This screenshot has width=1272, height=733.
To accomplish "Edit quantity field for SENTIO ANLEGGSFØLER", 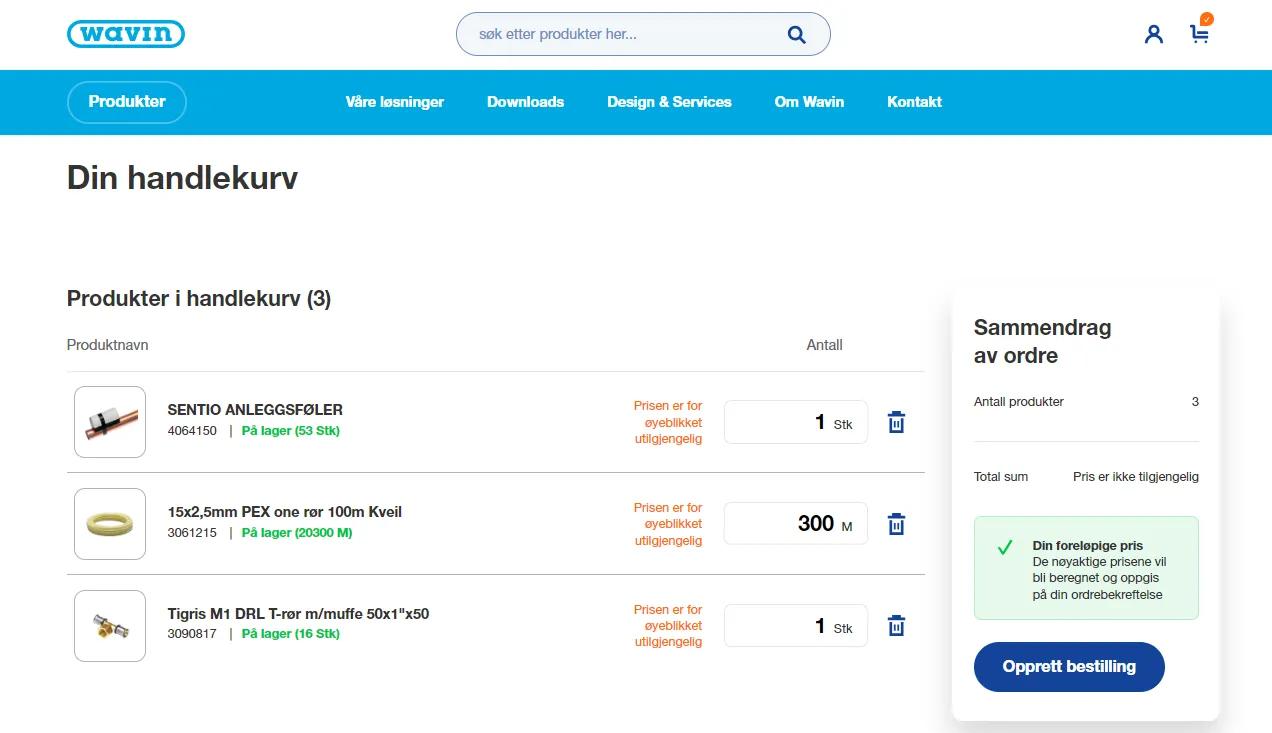I will coord(796,422).
